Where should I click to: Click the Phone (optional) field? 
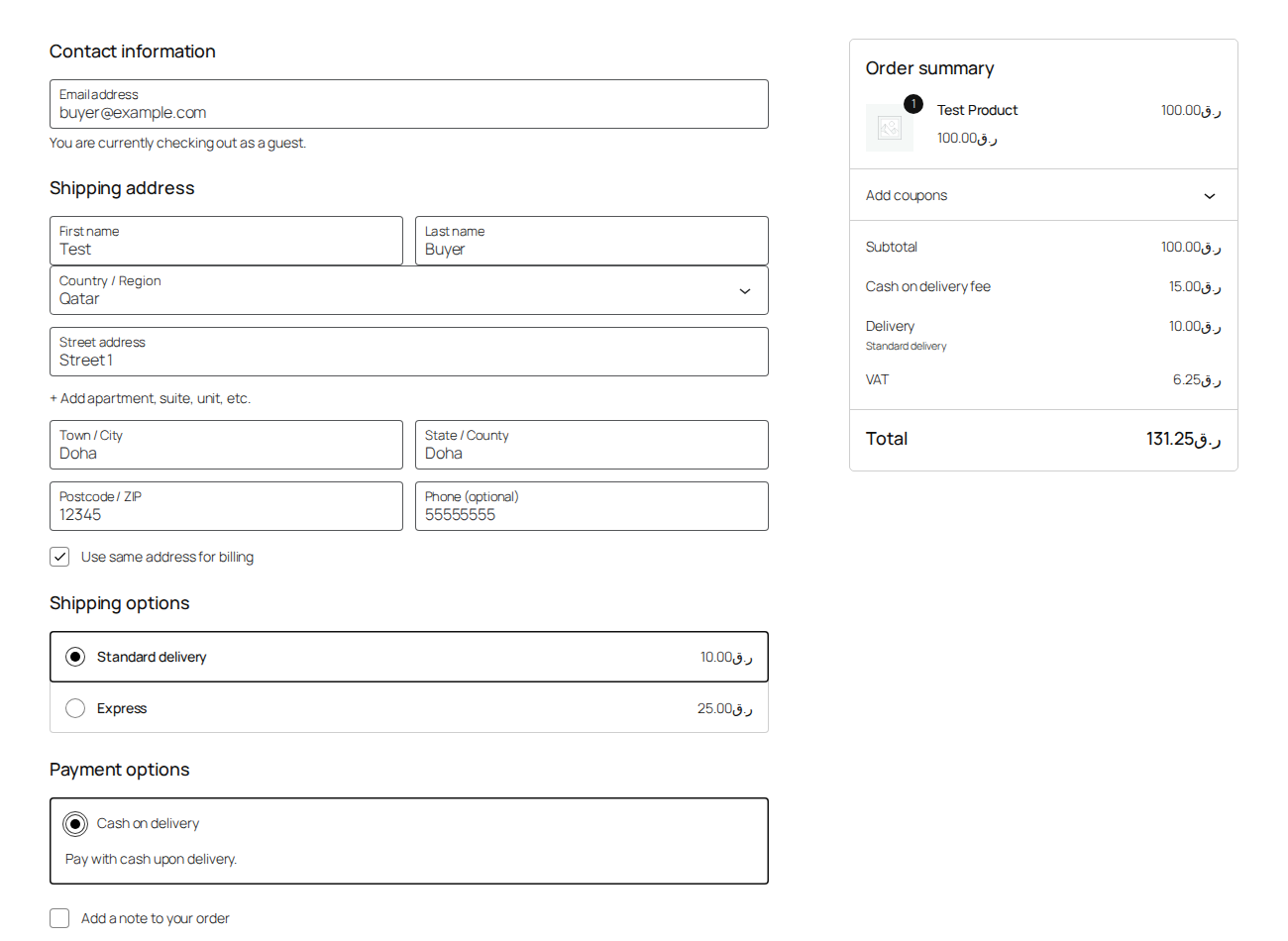click(x=591, y=506)
